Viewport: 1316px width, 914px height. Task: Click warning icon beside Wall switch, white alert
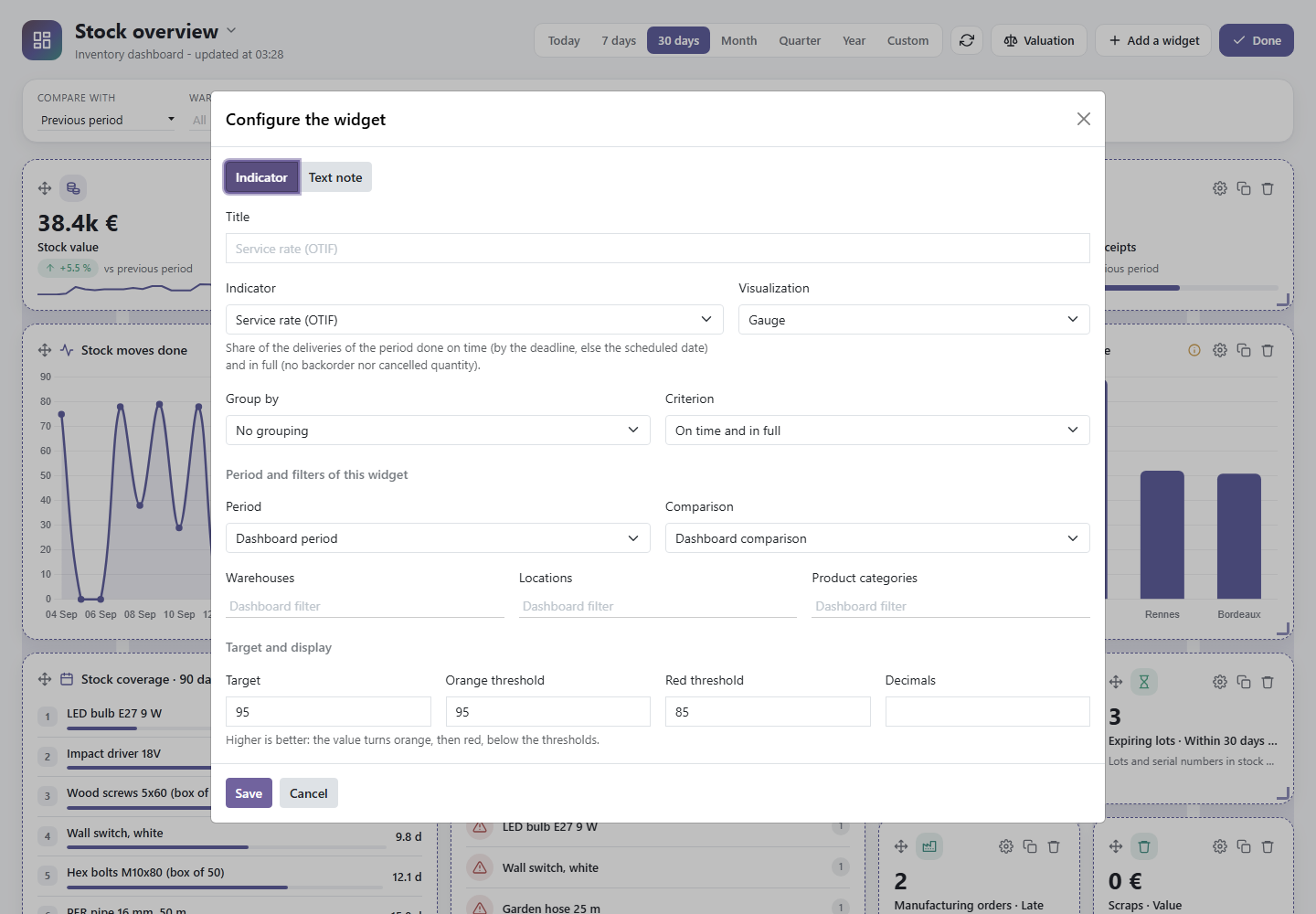click(x=480, y=867)
